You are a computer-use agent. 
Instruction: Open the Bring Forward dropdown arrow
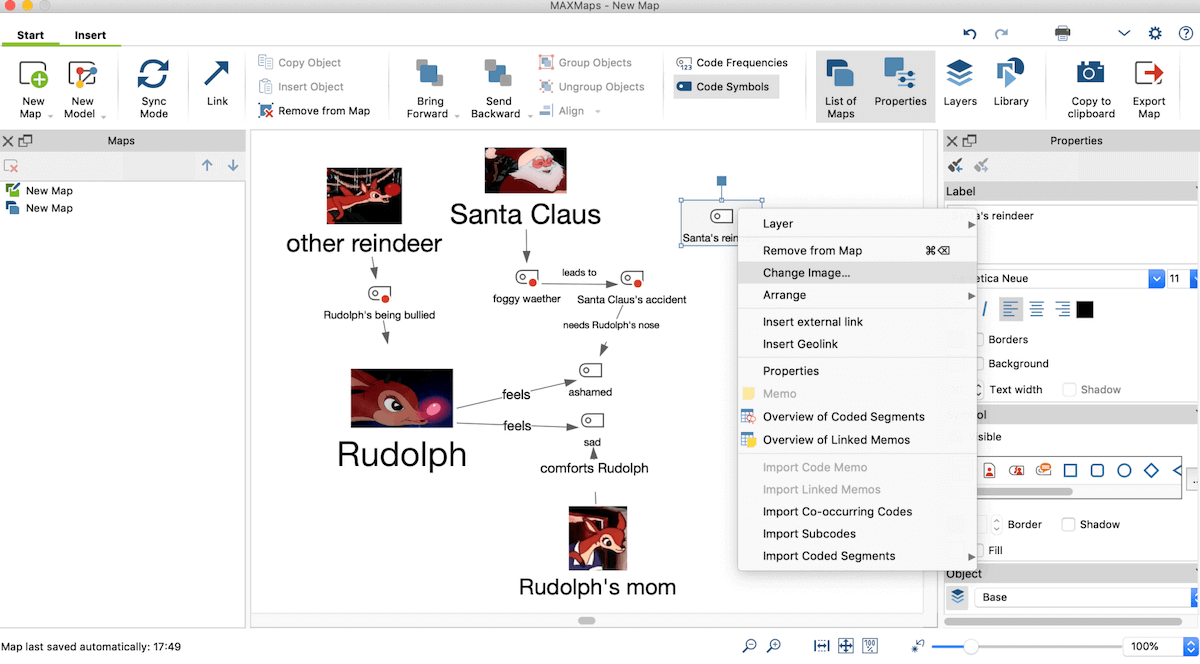[457, 115]
